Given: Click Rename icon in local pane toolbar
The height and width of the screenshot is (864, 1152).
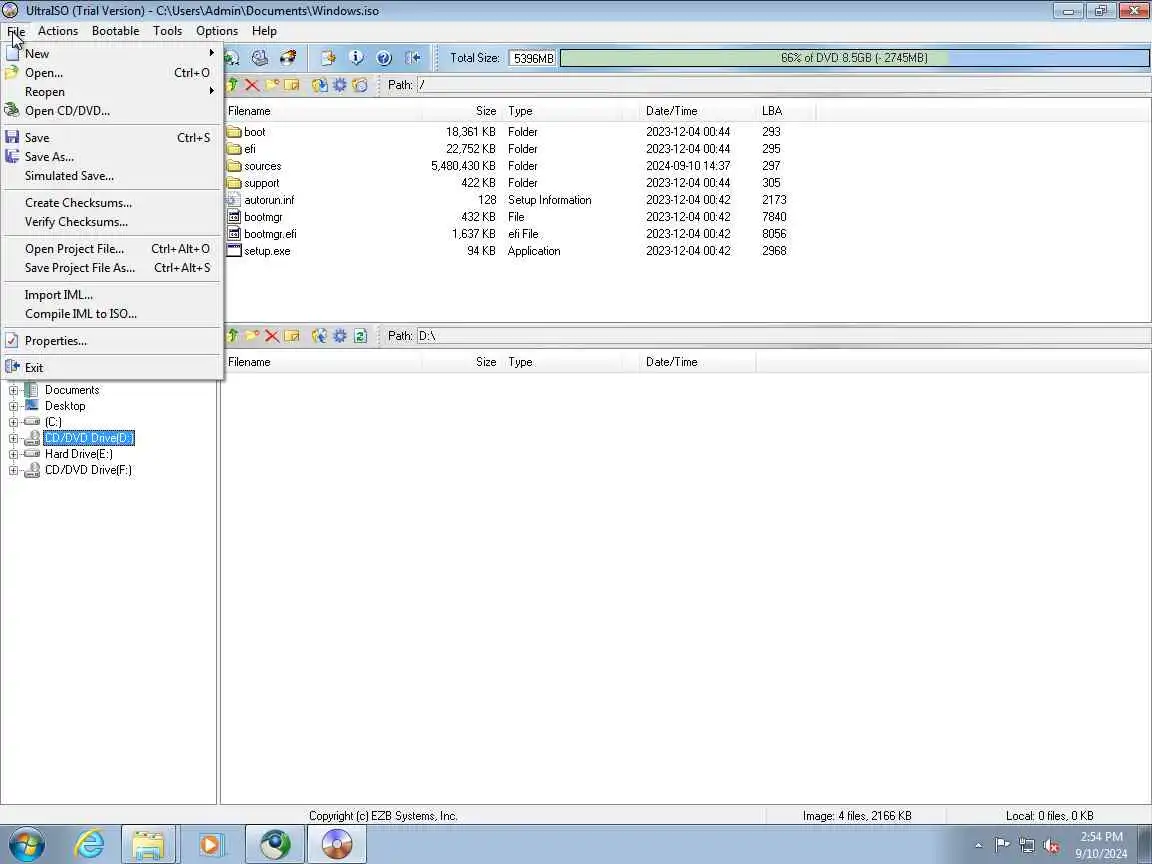Looking at the screenshot, I should (292, 336).
